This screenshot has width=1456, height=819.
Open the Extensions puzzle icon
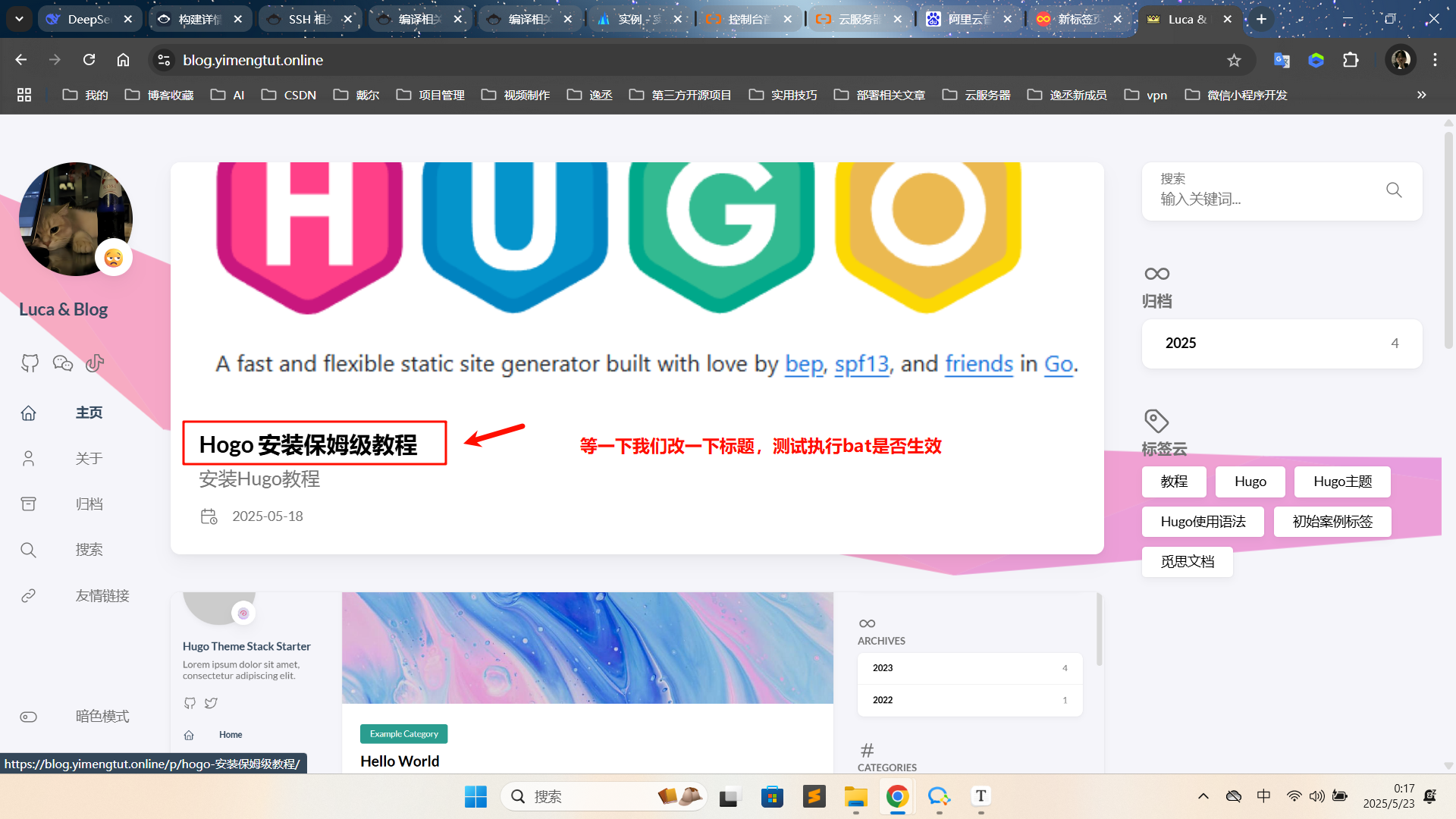(x=1351, y=60)
